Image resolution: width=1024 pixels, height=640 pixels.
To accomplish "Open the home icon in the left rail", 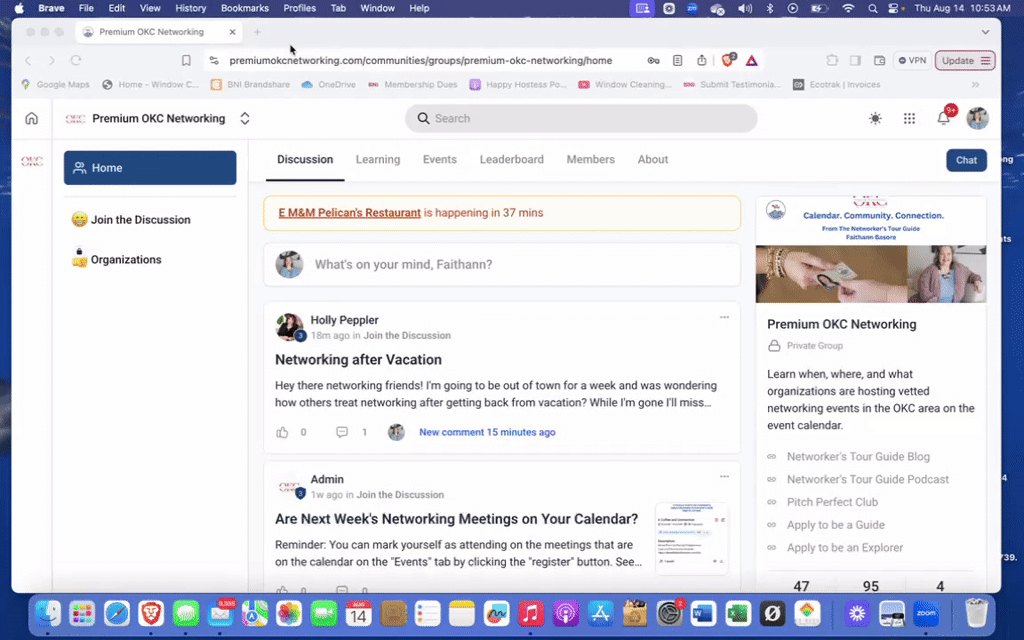I will (31, 118).
